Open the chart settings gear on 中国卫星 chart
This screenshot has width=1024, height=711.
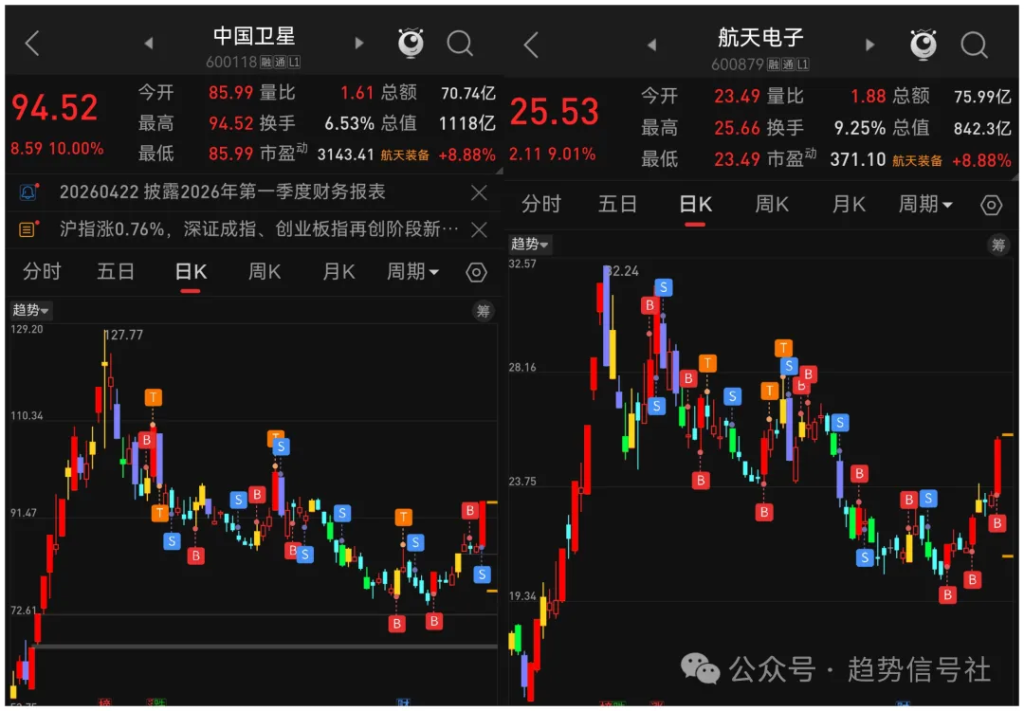tap(475, 272)
